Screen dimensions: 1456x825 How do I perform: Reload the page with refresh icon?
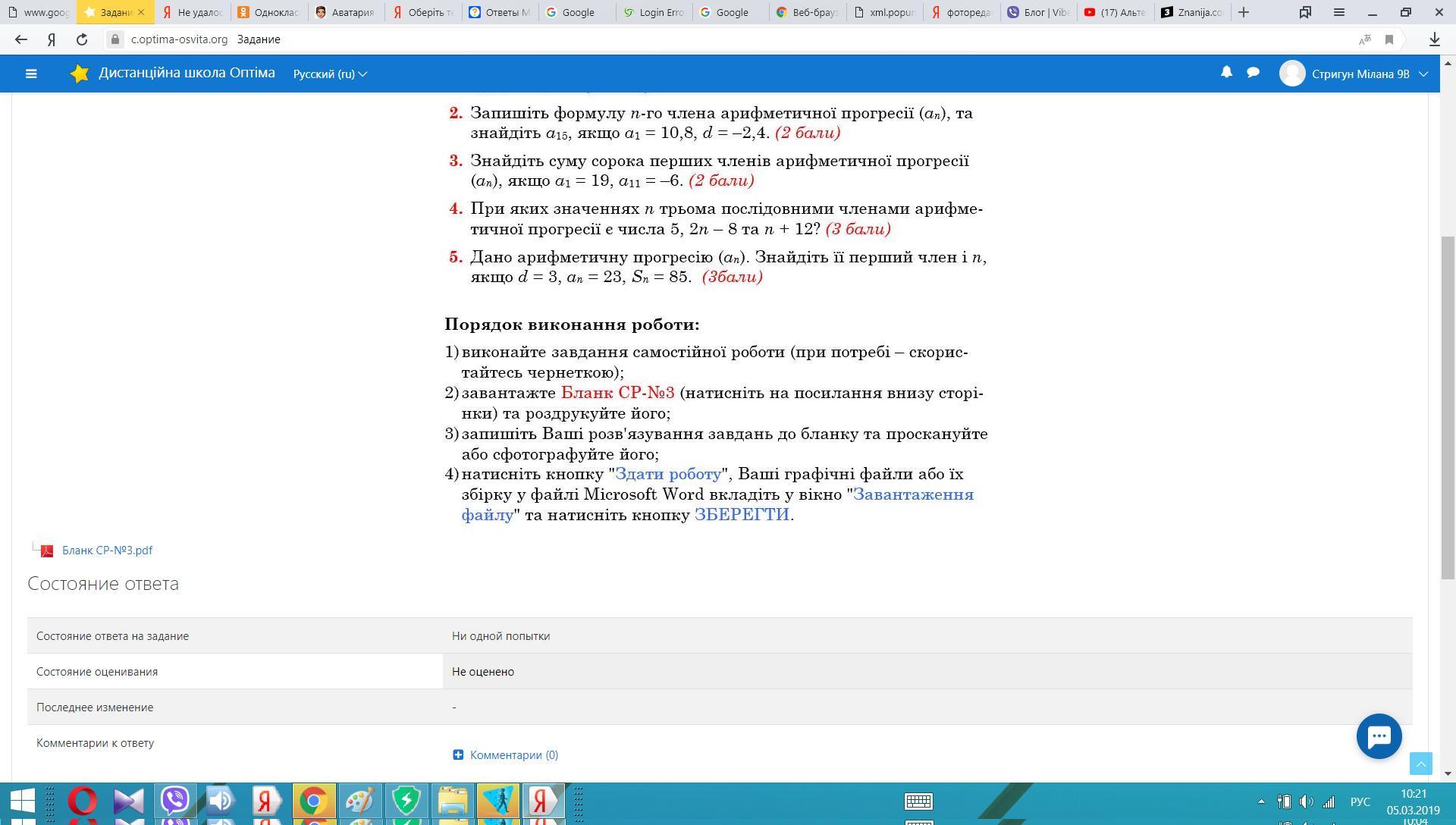click(82, 39)
